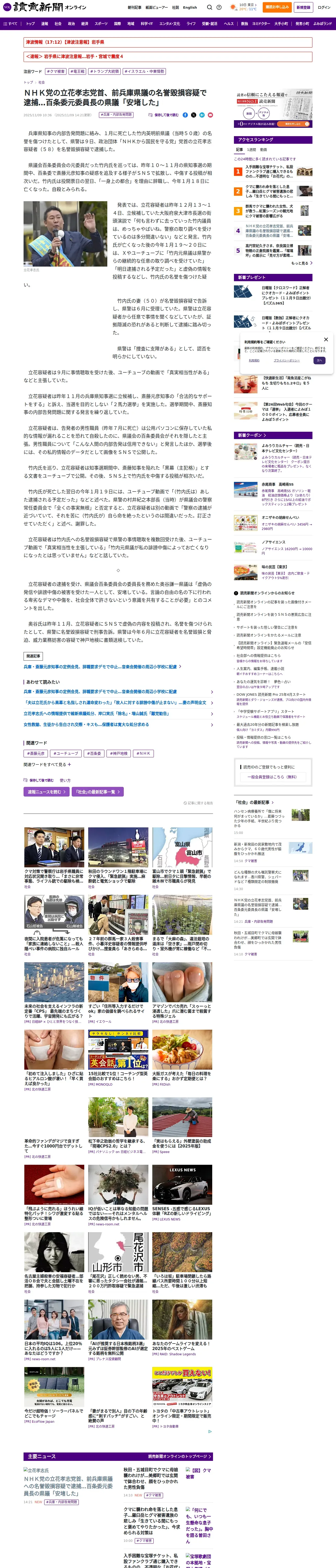This screenshot has width=336, height=1568.
Task: Switch ranking to 動画 tab
Action: pos(264,149)
